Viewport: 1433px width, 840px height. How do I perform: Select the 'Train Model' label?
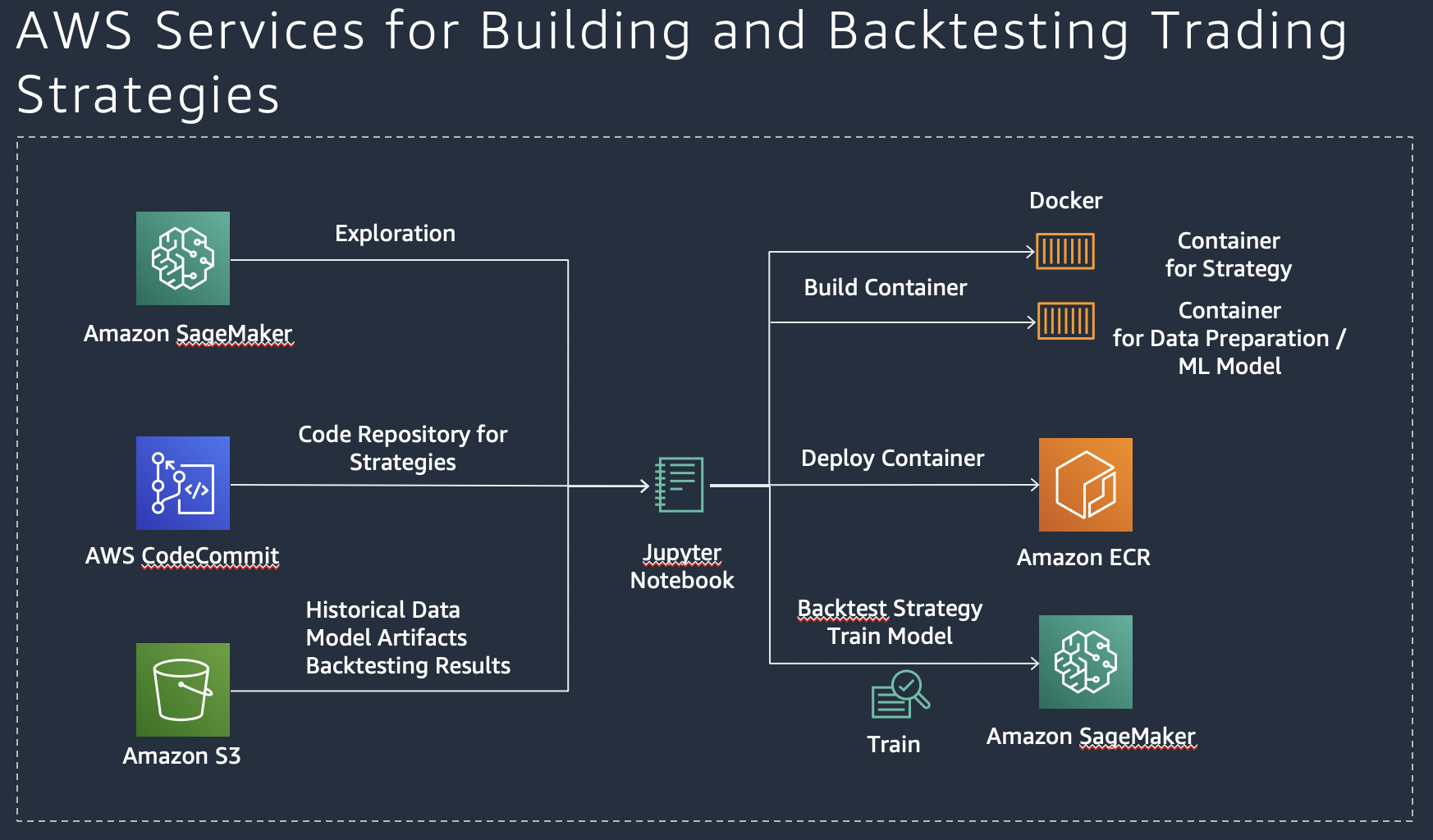(890, 636)
